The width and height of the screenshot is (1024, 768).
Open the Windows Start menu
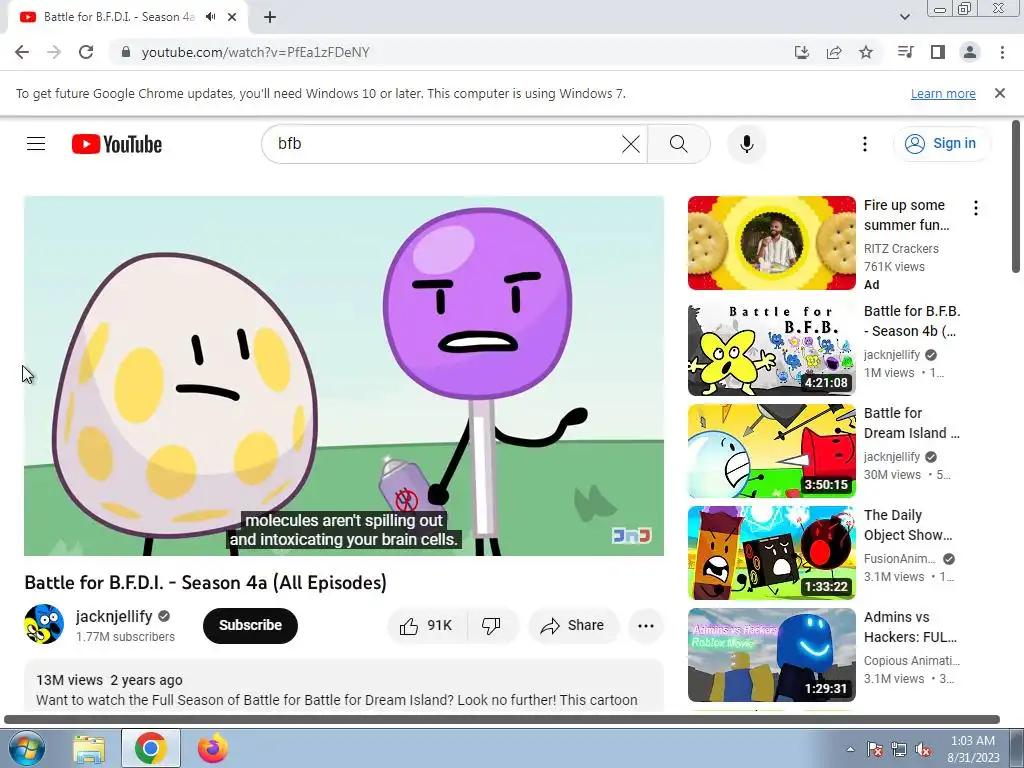[x=25, y=748]
